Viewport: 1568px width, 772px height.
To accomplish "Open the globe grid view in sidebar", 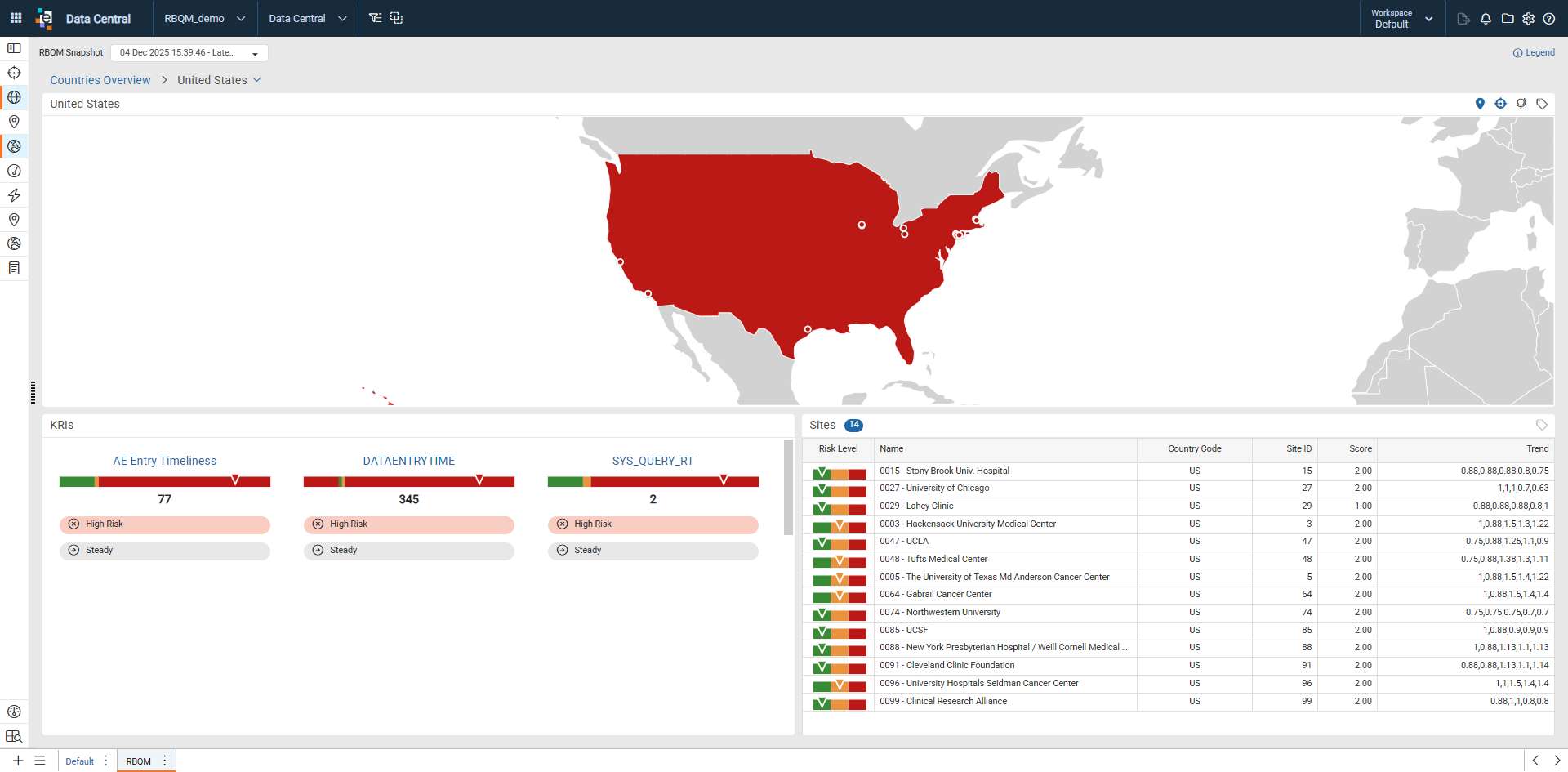I will (14, 97).
